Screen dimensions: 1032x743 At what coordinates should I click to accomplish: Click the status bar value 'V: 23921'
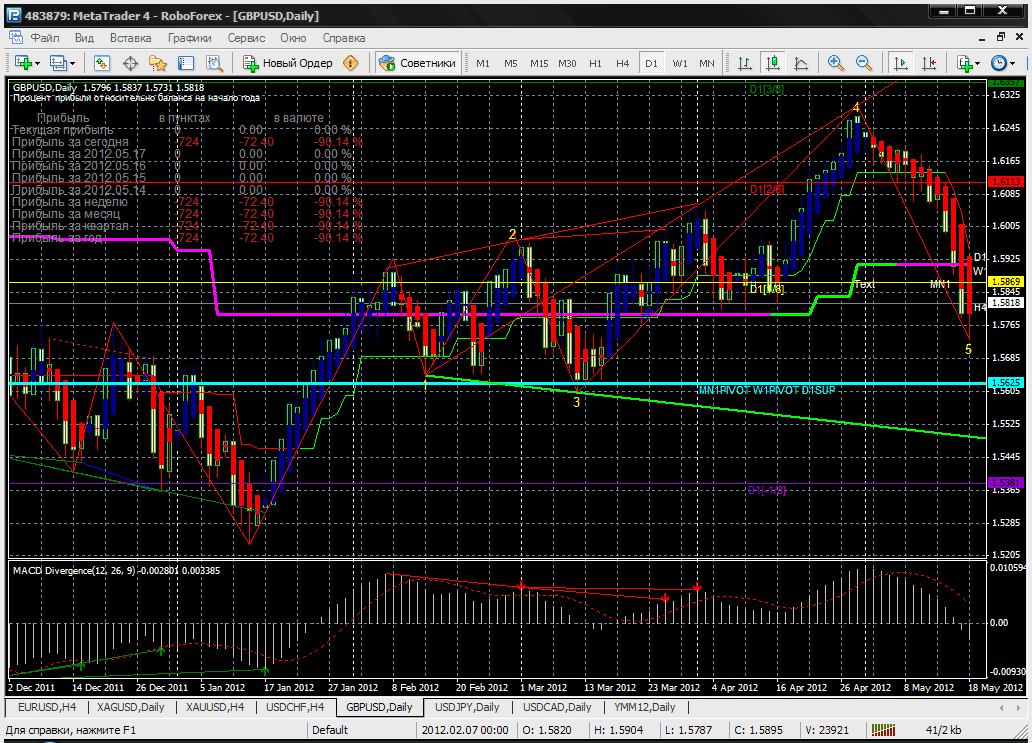pyautogui.click(x=829, y=730)
